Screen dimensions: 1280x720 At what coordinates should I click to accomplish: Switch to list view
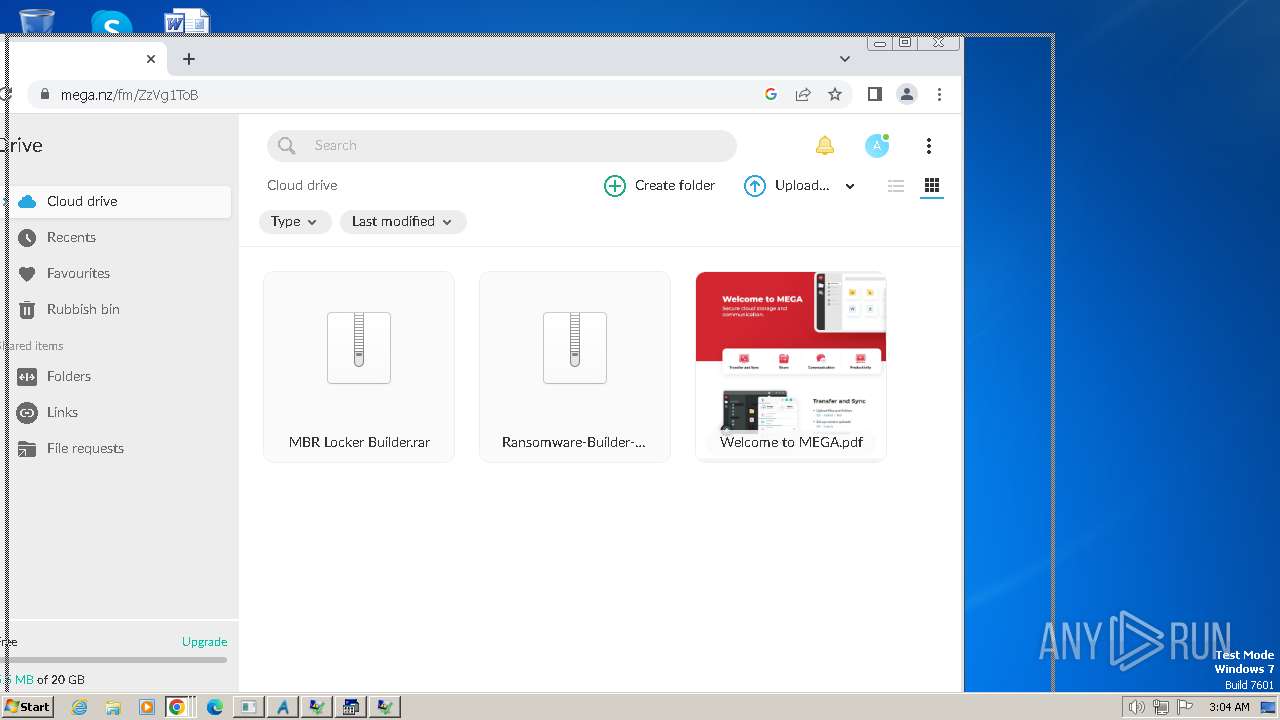pos(896,186)
